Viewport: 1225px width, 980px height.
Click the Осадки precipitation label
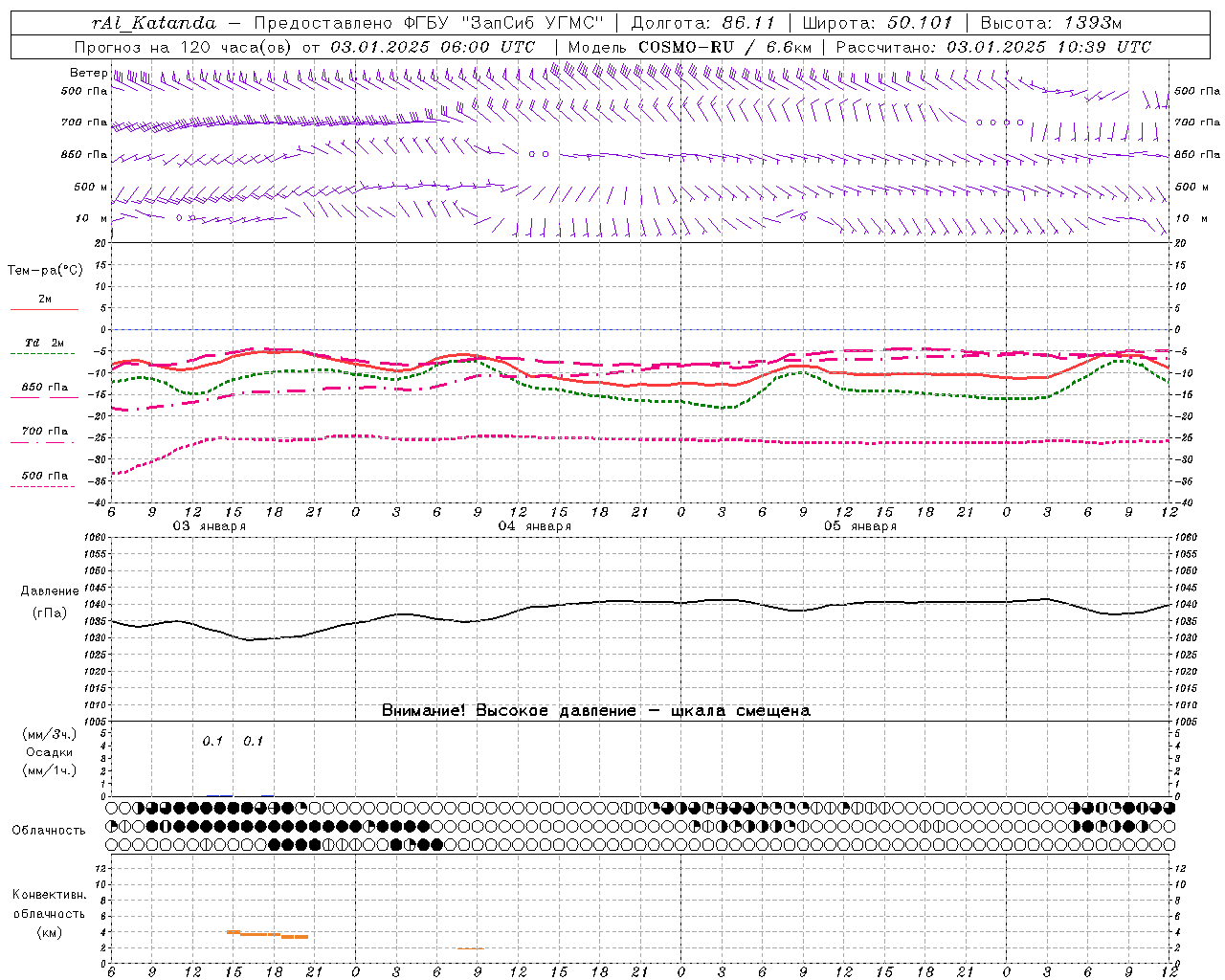point(50,753)
